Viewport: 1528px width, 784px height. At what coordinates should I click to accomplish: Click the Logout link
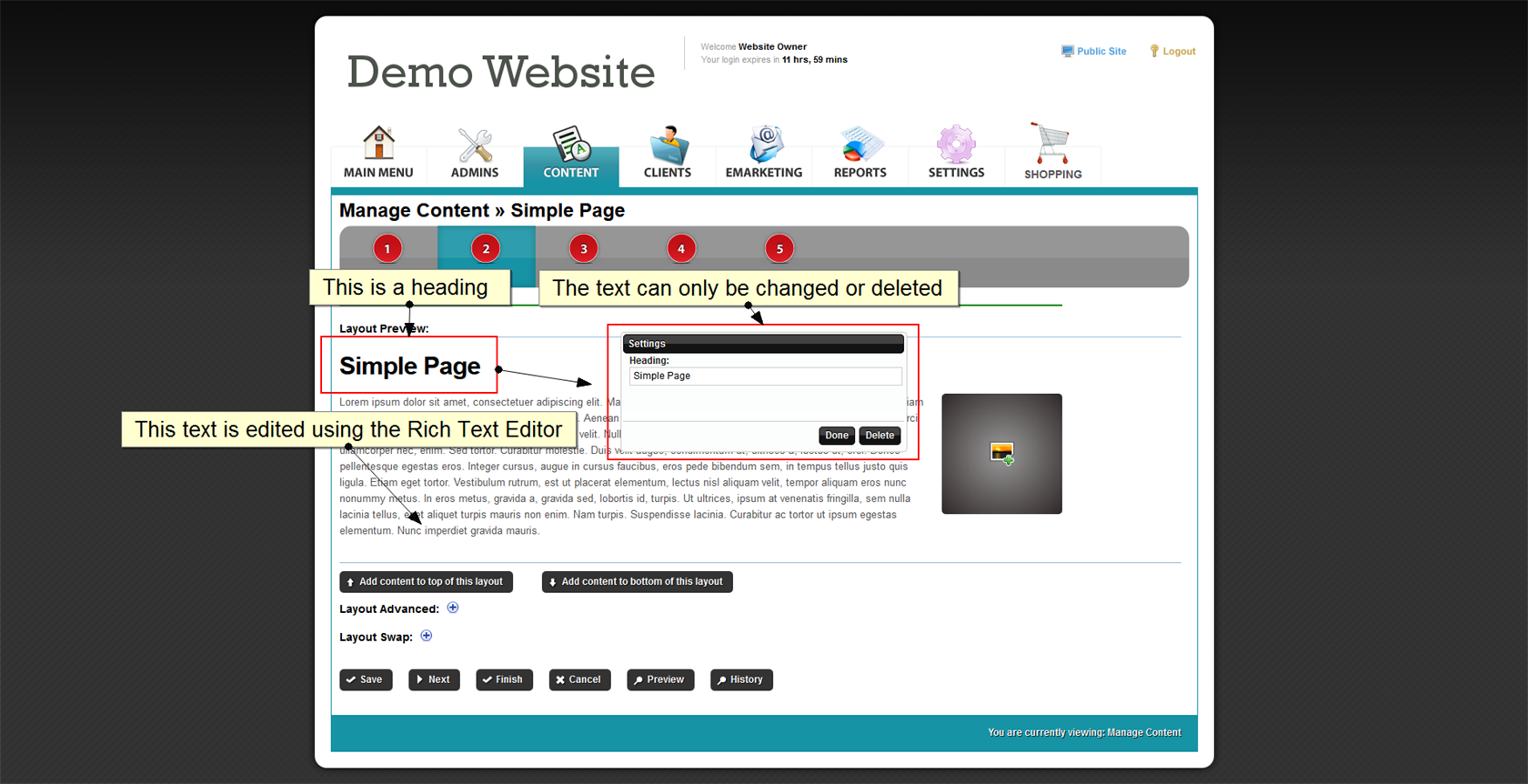click(1173, 52)
